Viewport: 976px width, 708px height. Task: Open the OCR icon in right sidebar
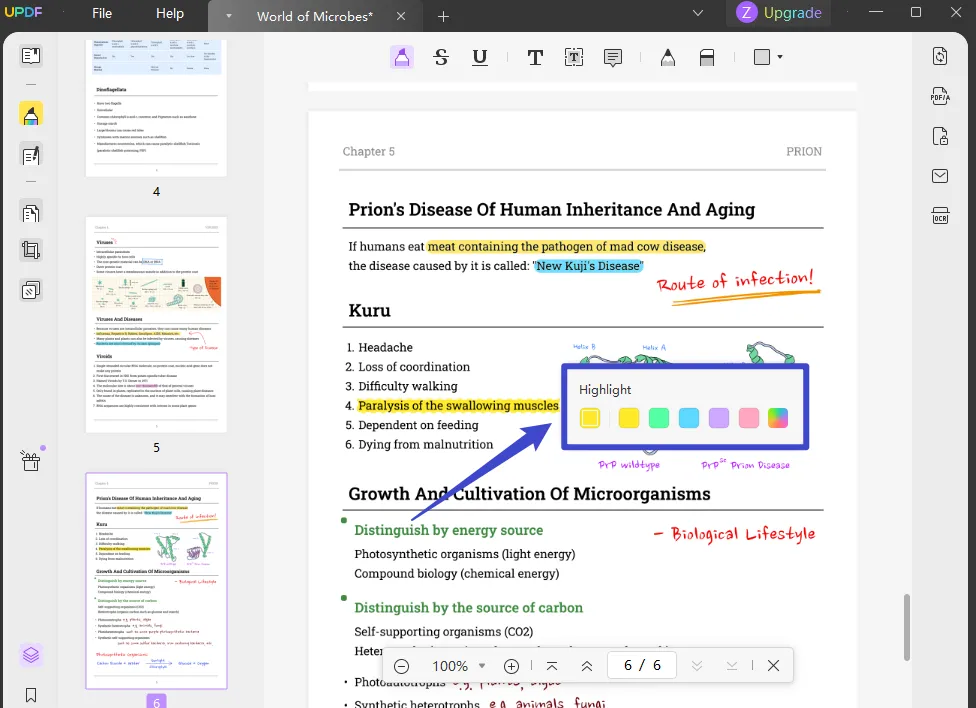[x=940, y=216]
